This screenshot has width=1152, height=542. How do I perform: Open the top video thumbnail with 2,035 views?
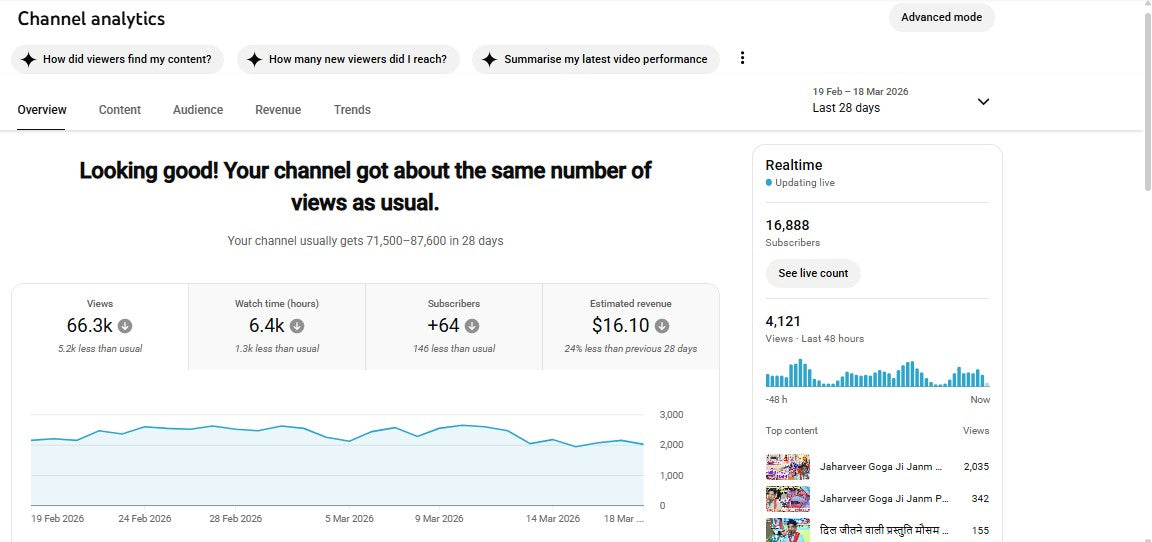[x=788, y=467]
